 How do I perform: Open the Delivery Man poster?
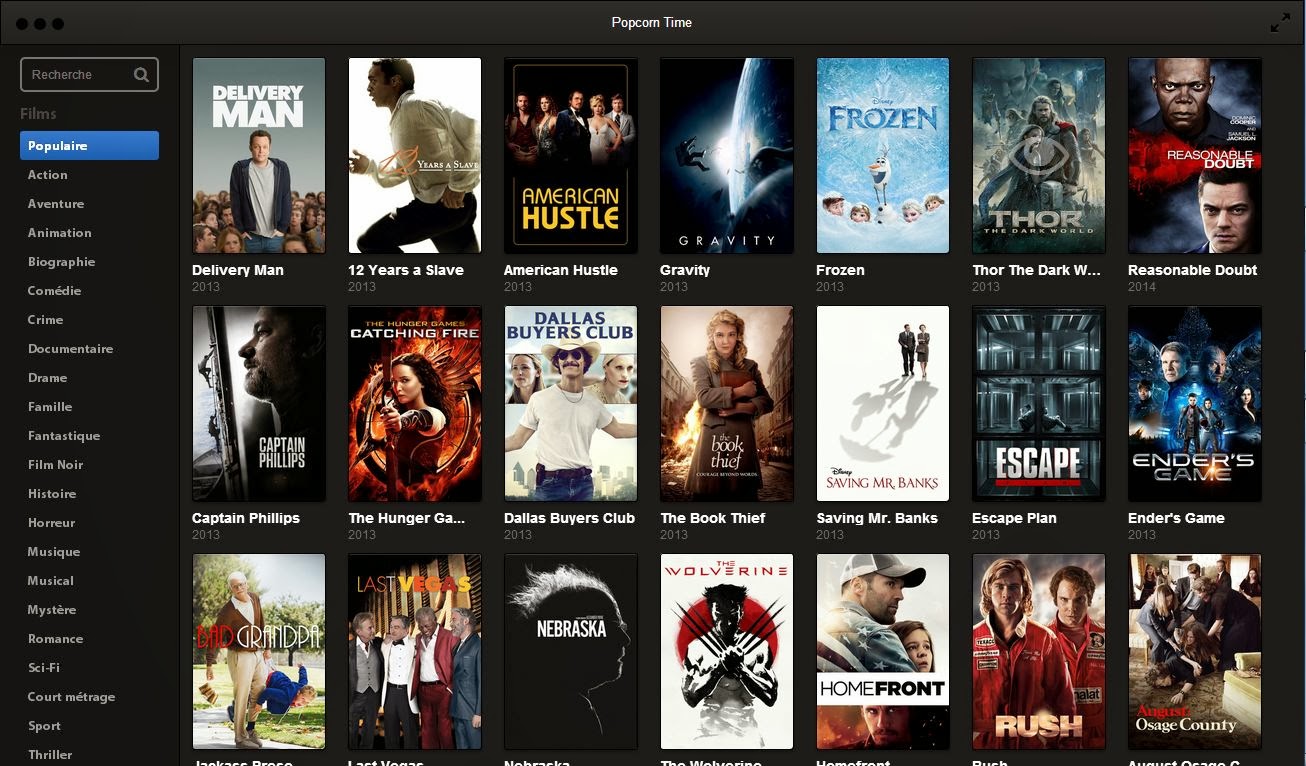tap(259, 155)
